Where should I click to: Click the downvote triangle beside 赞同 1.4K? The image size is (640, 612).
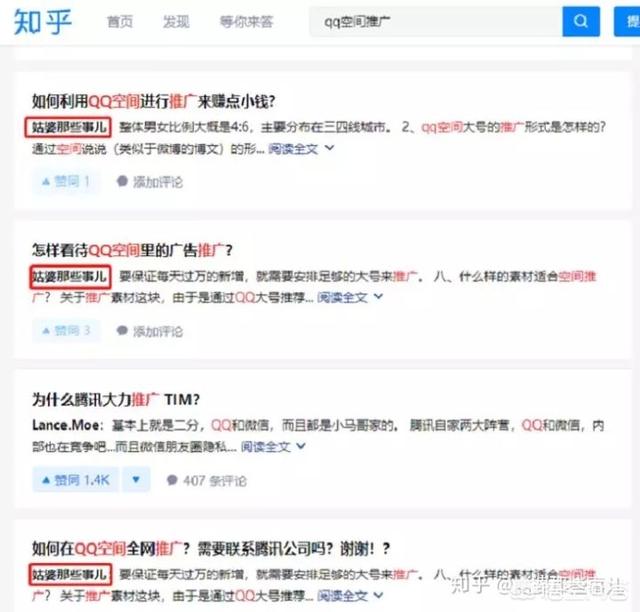tap(136, 480)
